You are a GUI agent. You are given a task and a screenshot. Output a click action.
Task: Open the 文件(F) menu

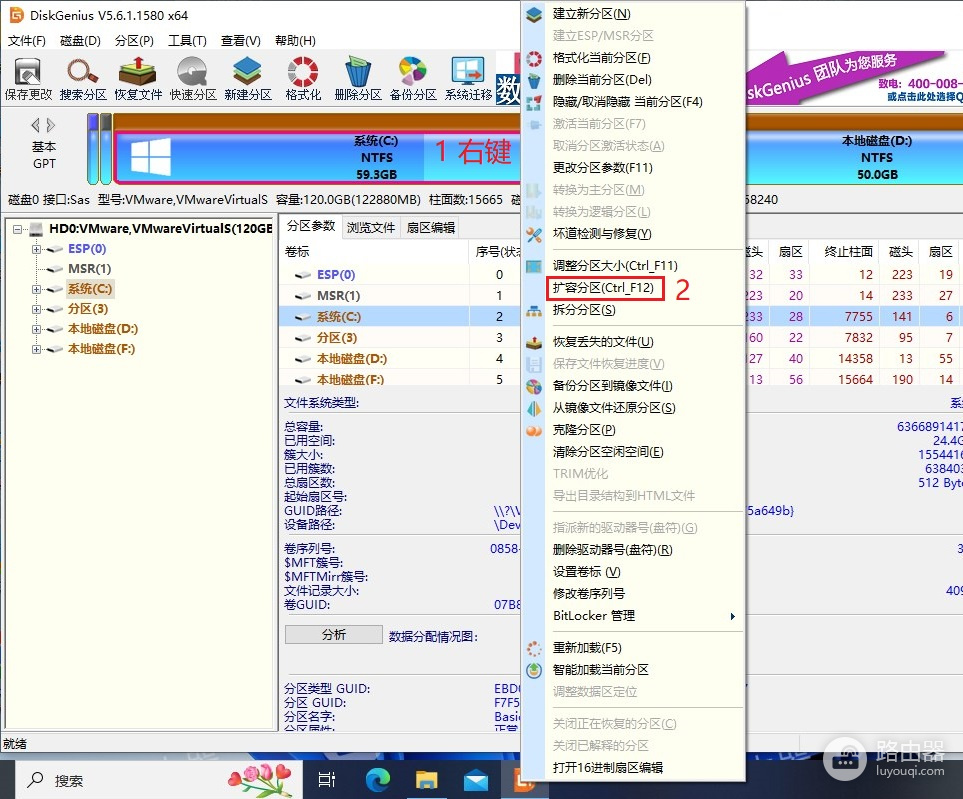coord(26,41)
